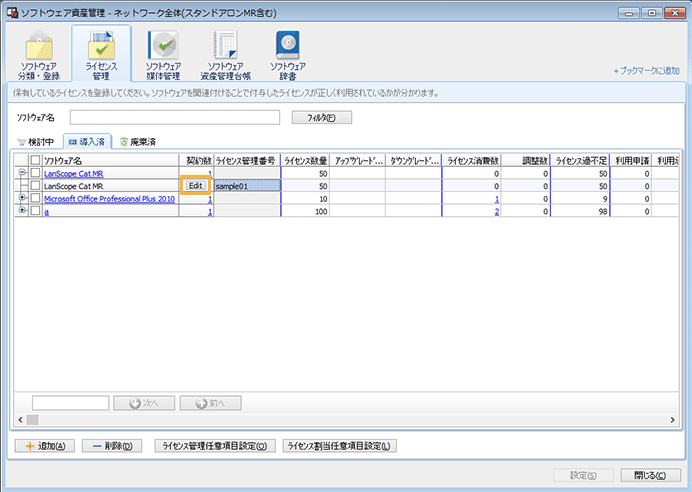This screenshot has height=492, width=692.
Task: Open the 'a' software name link
Action: [46, 212]
